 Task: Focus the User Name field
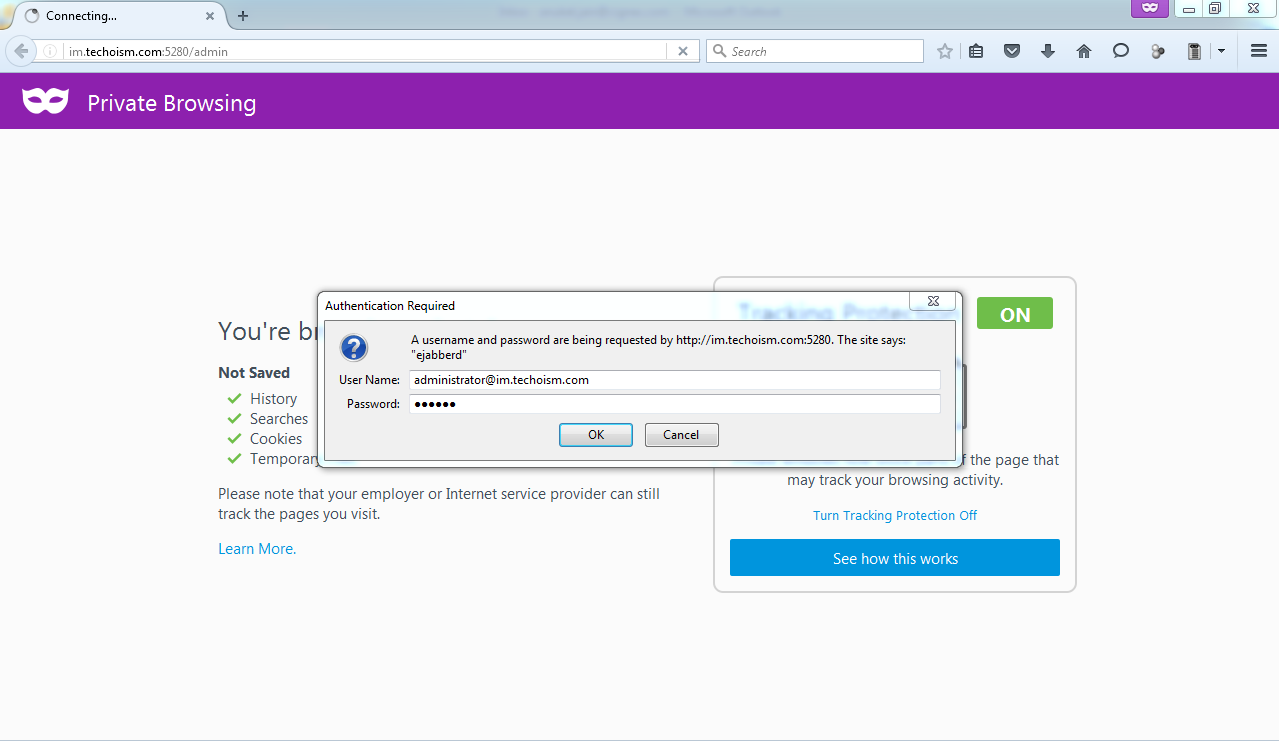[675, 380]
